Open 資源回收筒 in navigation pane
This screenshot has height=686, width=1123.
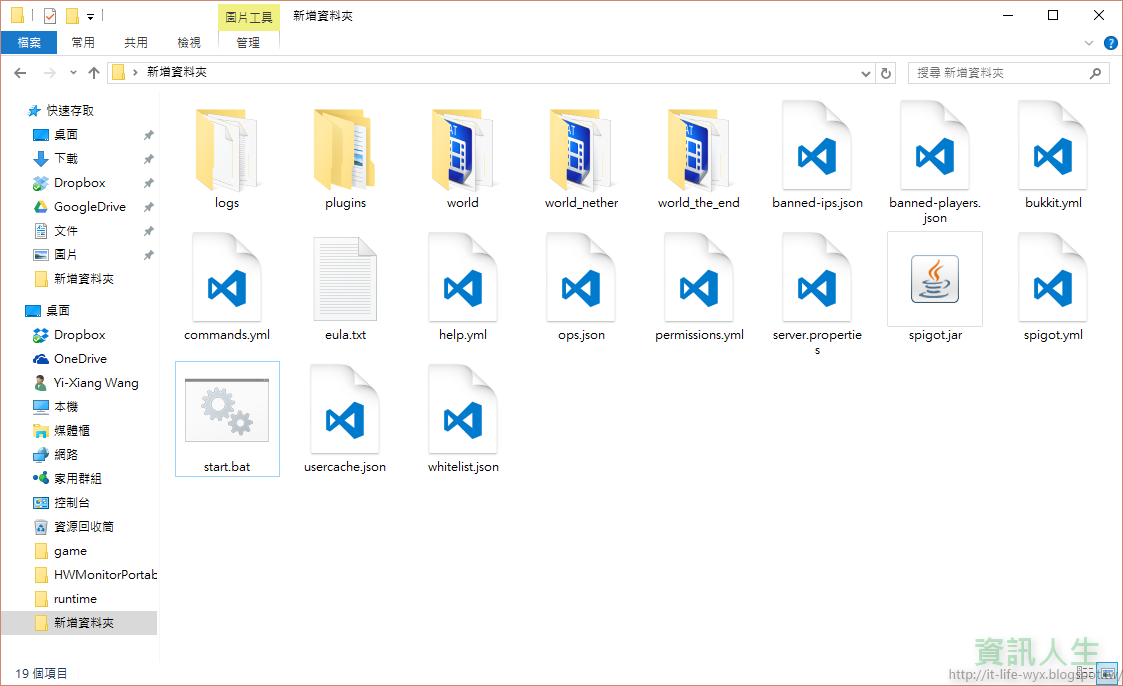[x=84, y=526]
